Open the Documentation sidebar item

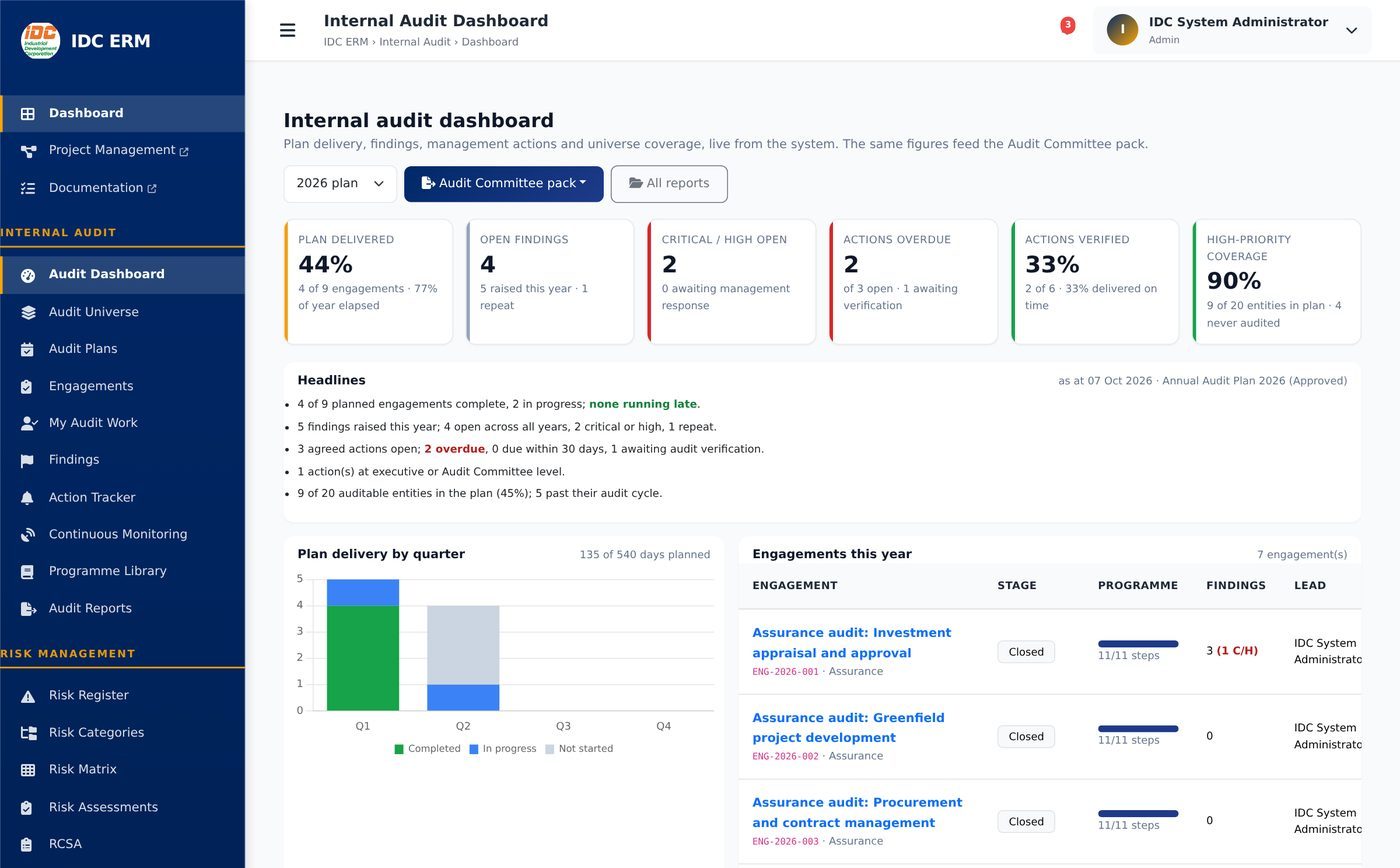coord(122,188)
